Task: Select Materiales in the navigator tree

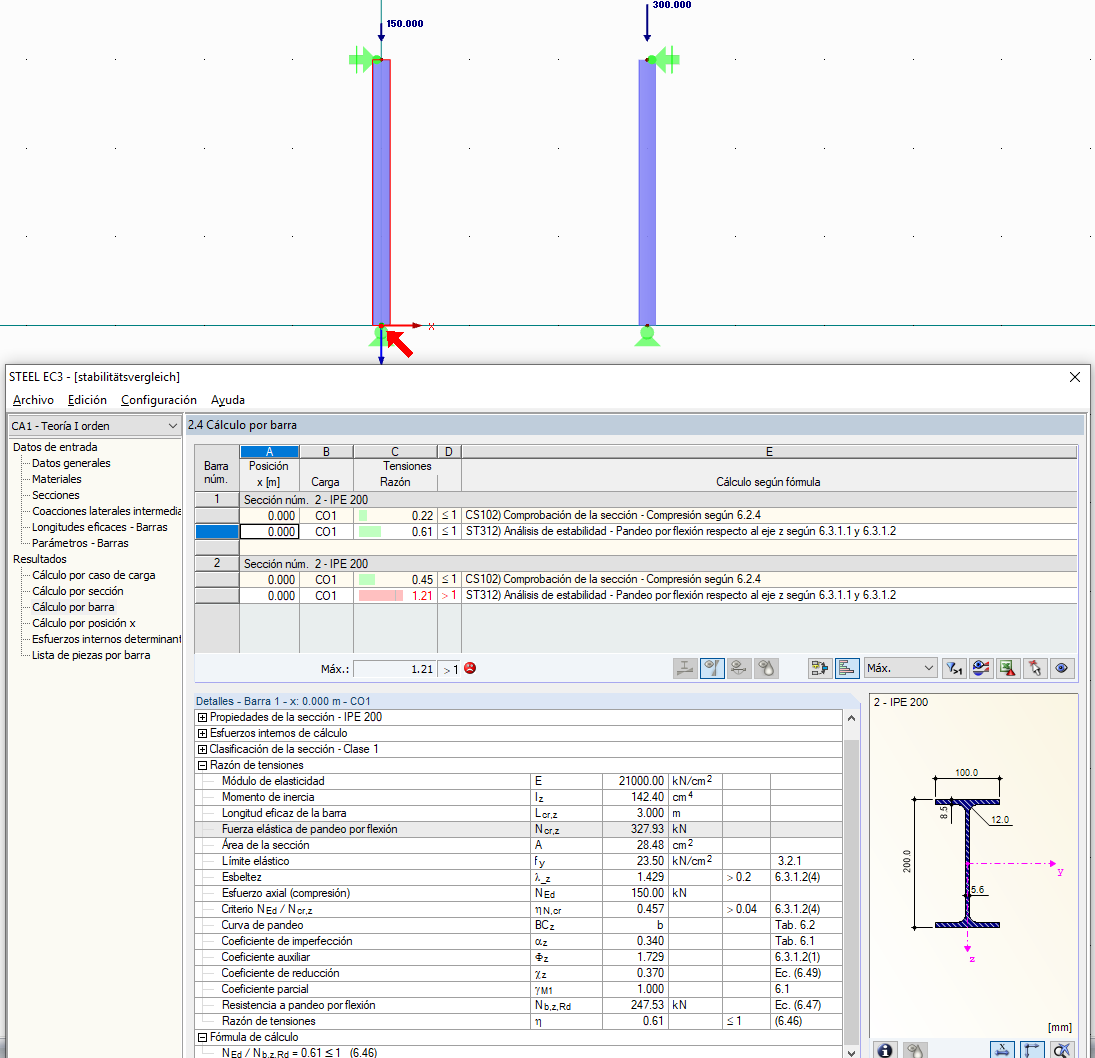Action: [x=57, y=479]
